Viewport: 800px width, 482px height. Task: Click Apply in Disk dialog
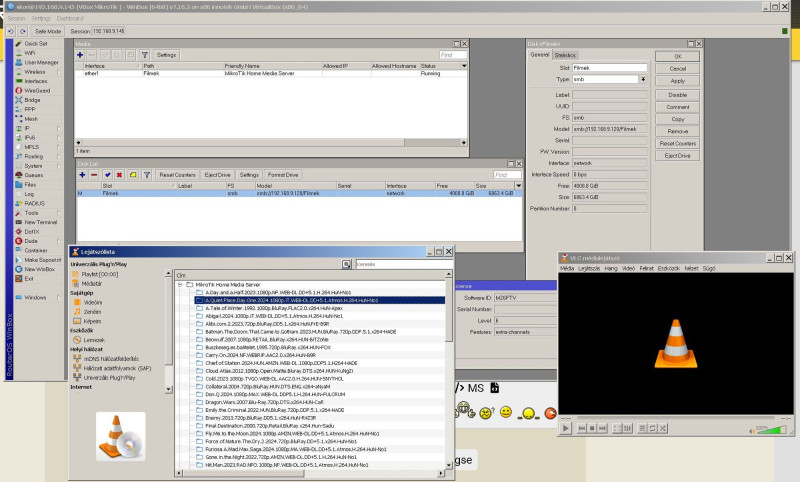click(x=678, y=81)
